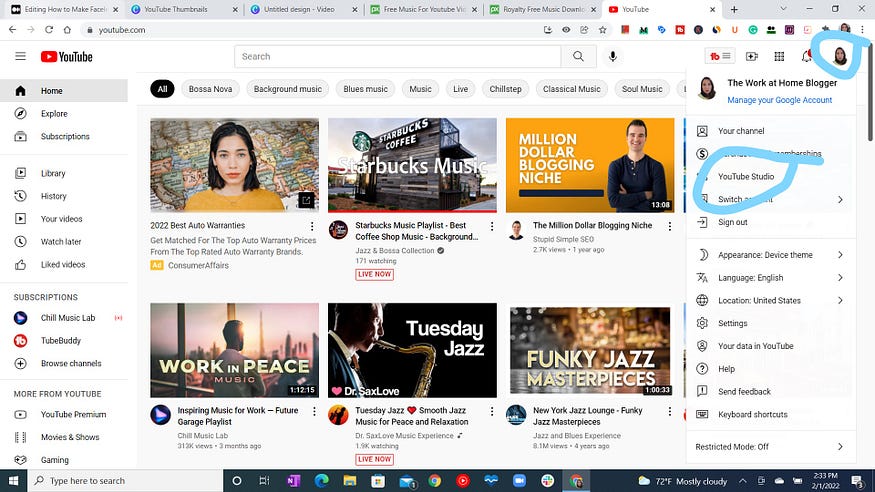Open the YouTube hamburger guide menu
Viewport: 875px width, 492px height.
pyautogui.click(x=21, y=56)
